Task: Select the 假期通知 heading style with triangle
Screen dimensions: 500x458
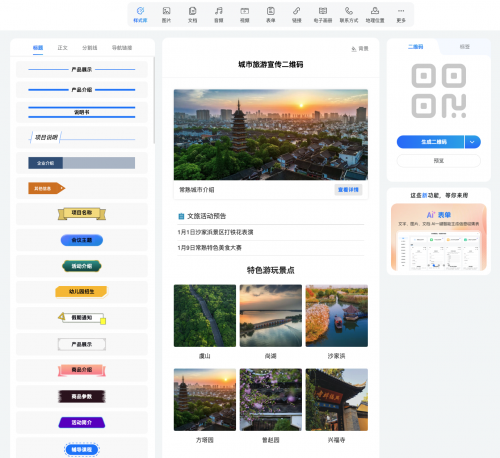Action: click(x=82, y=318)
